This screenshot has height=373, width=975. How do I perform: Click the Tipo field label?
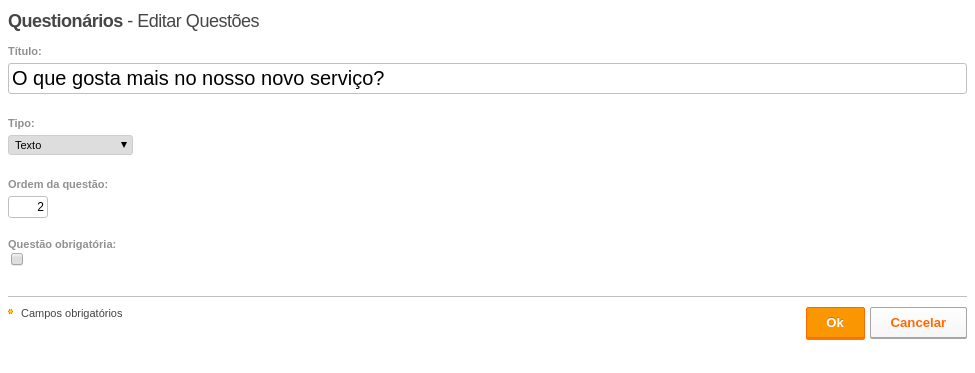click(x=21, y=123)
